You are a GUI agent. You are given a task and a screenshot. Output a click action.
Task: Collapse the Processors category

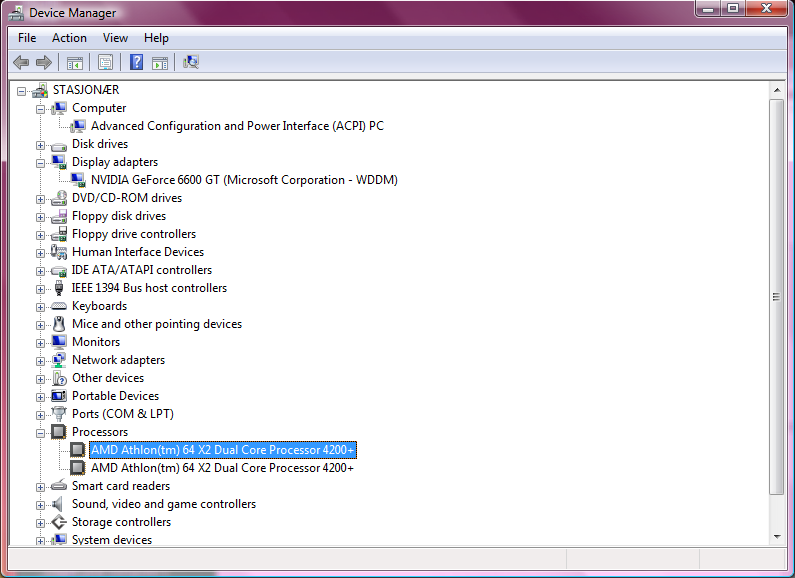point(40,433)
